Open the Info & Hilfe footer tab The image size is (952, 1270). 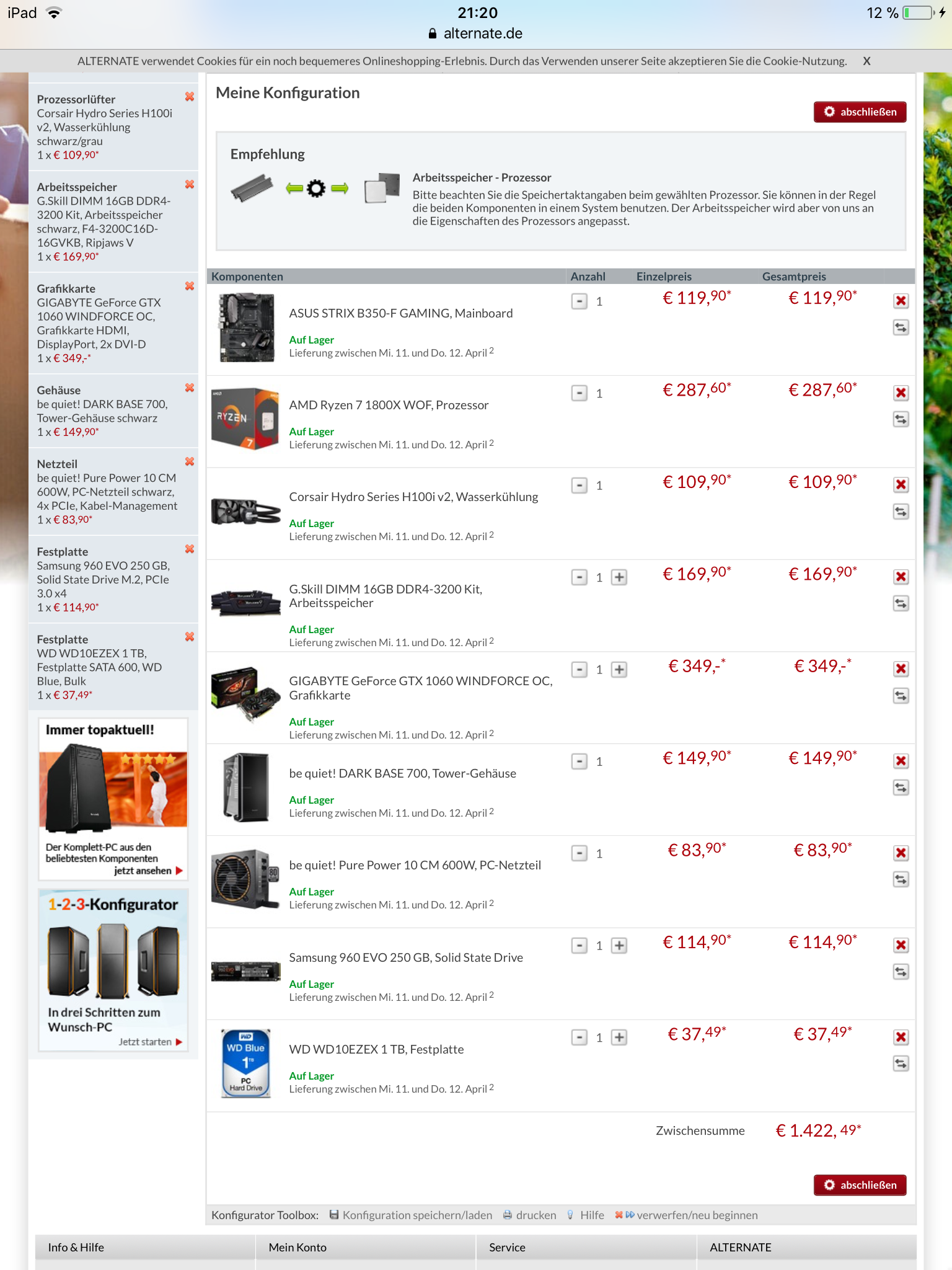click(145, 1247)
